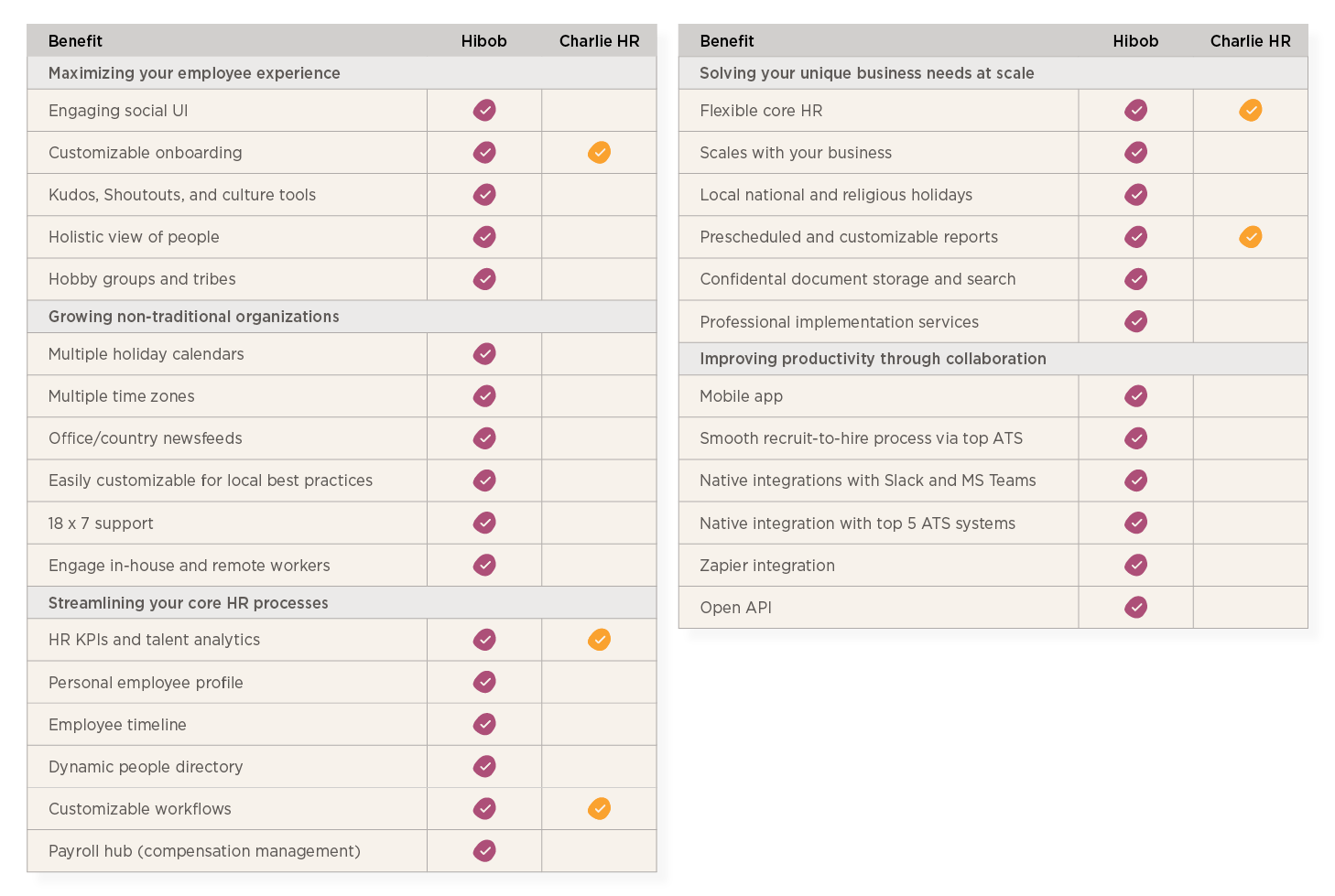Select the Hibob column header in left table
Image resolution: width=1335 pixels, height=896 pixels.
tap(483, 41)
